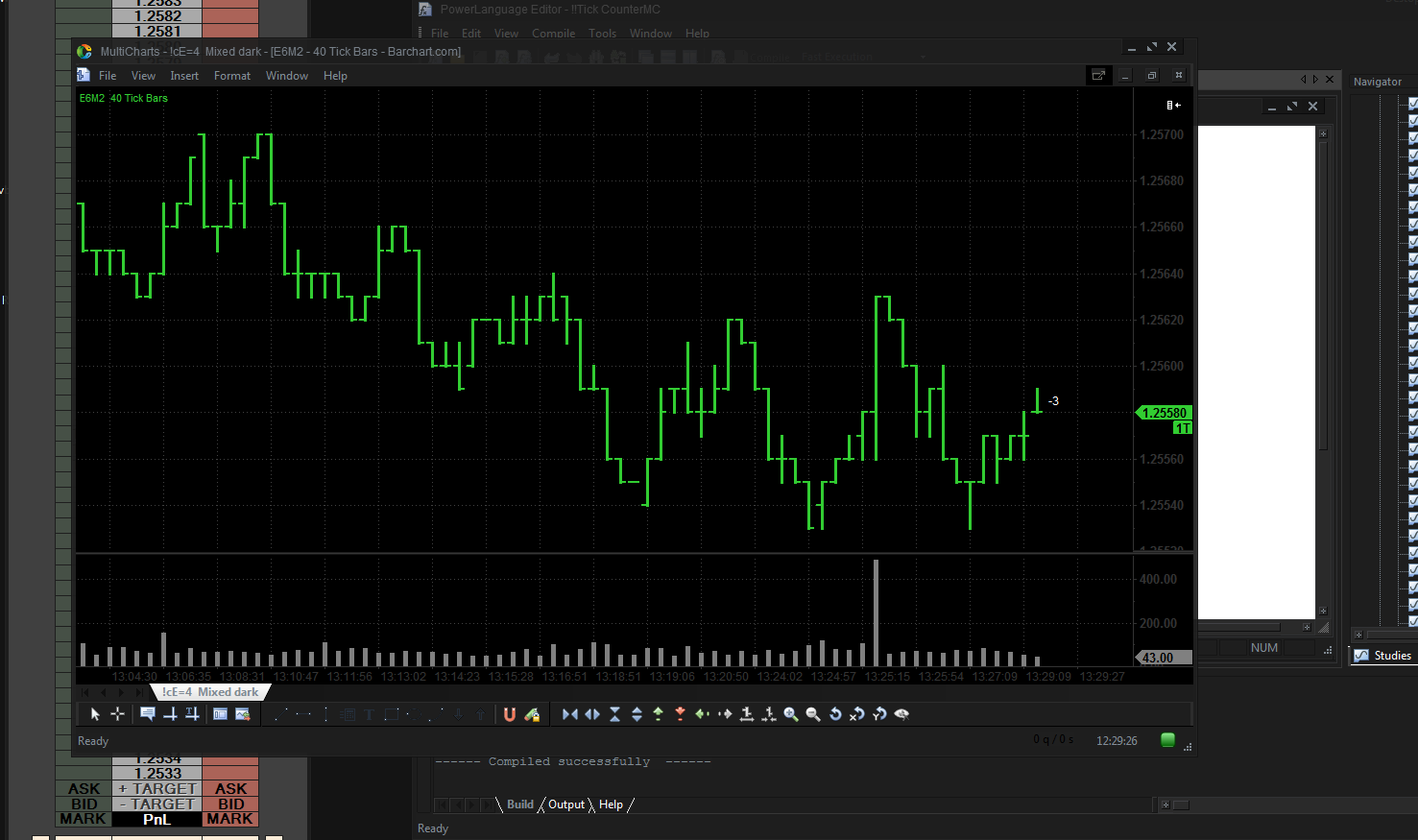Click the tall volume spike bar

(x=876, y=612)
